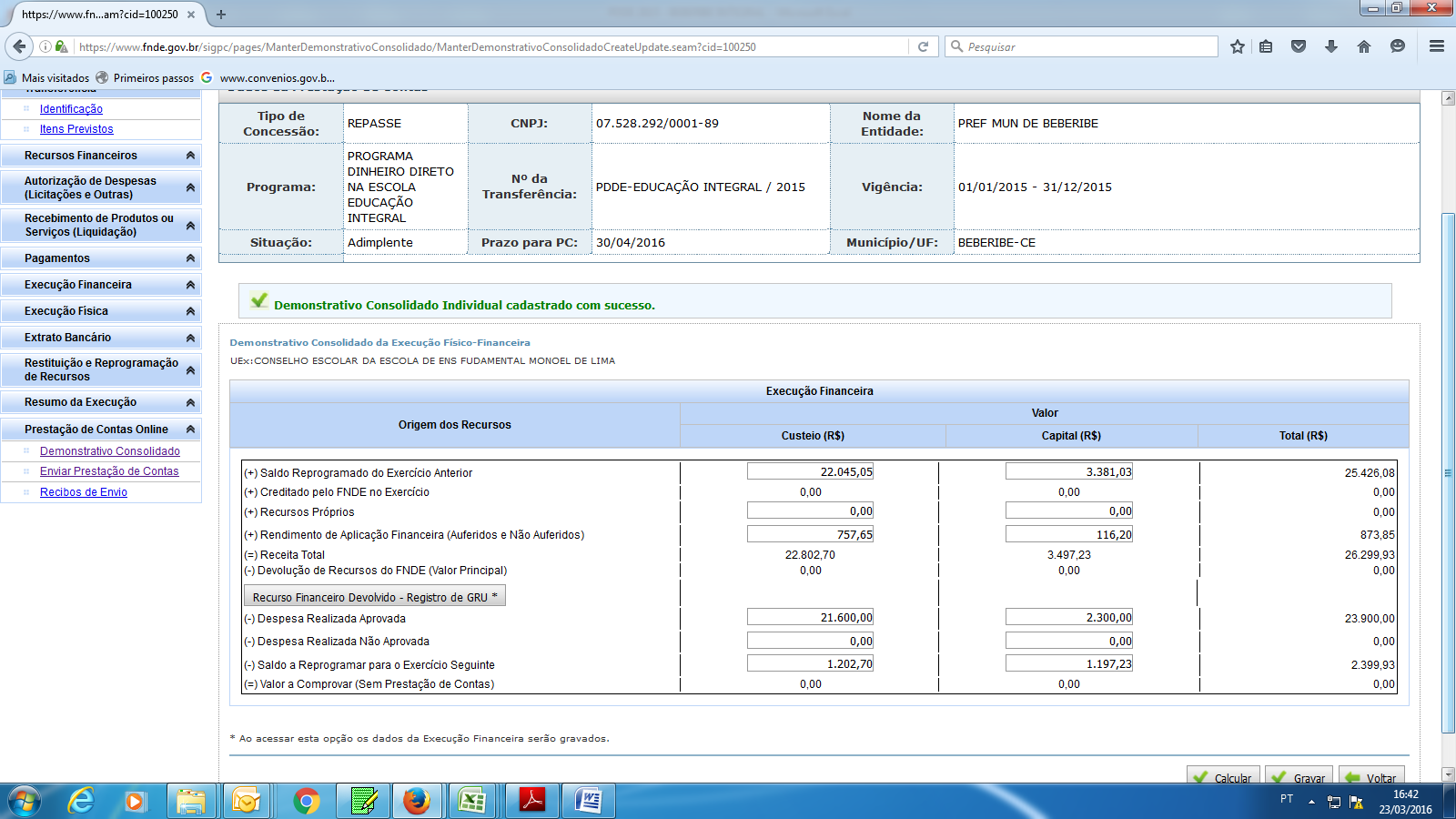The height and width of the screenshot is (819, 1456).
Task: Open Excel from the Windows taskbar
Action: 472,801
